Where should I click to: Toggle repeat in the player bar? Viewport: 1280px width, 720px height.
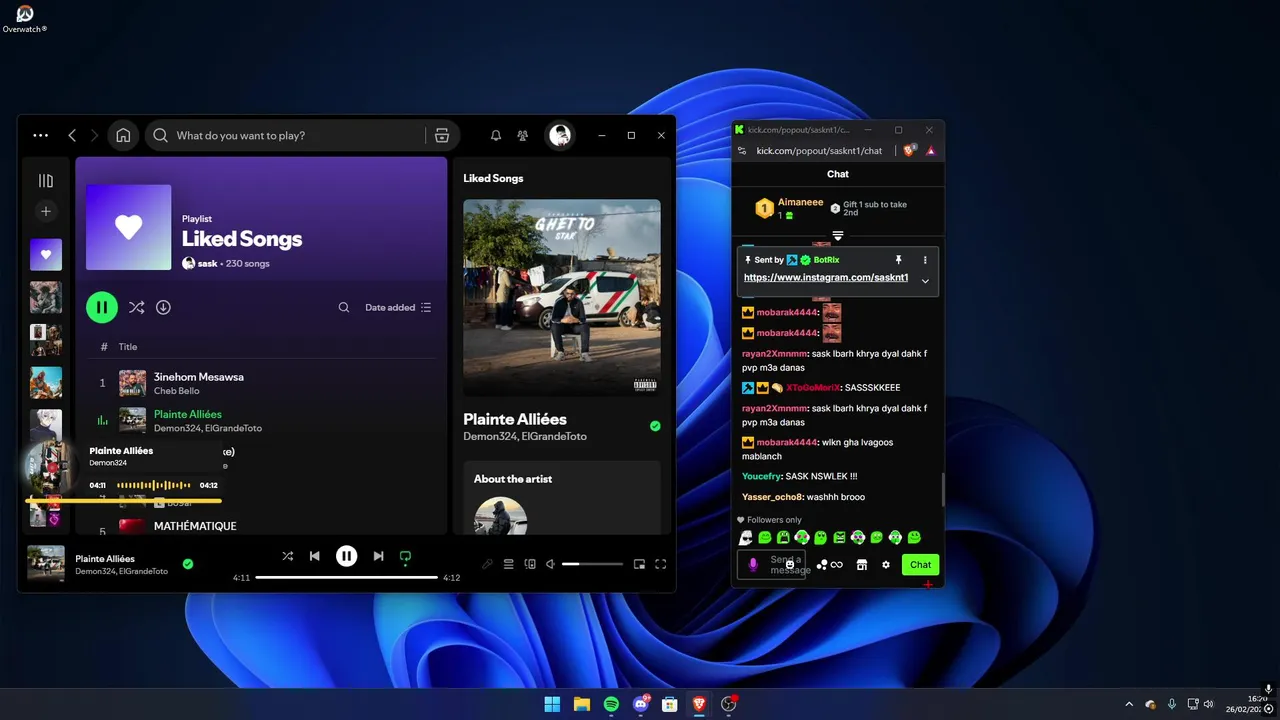click(405, 556)
